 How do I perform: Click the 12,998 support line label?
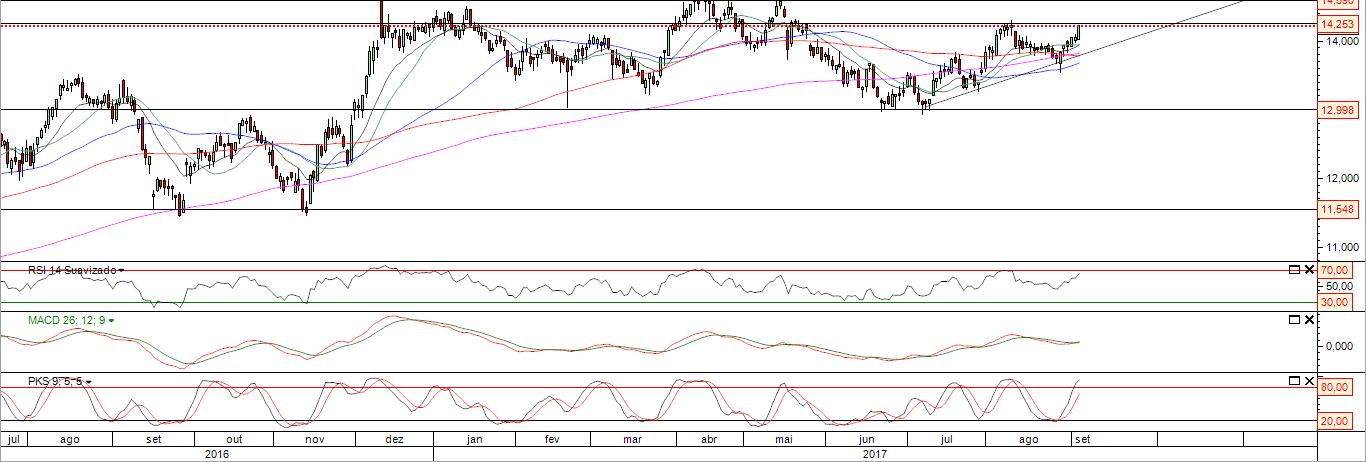point(1337,110)
